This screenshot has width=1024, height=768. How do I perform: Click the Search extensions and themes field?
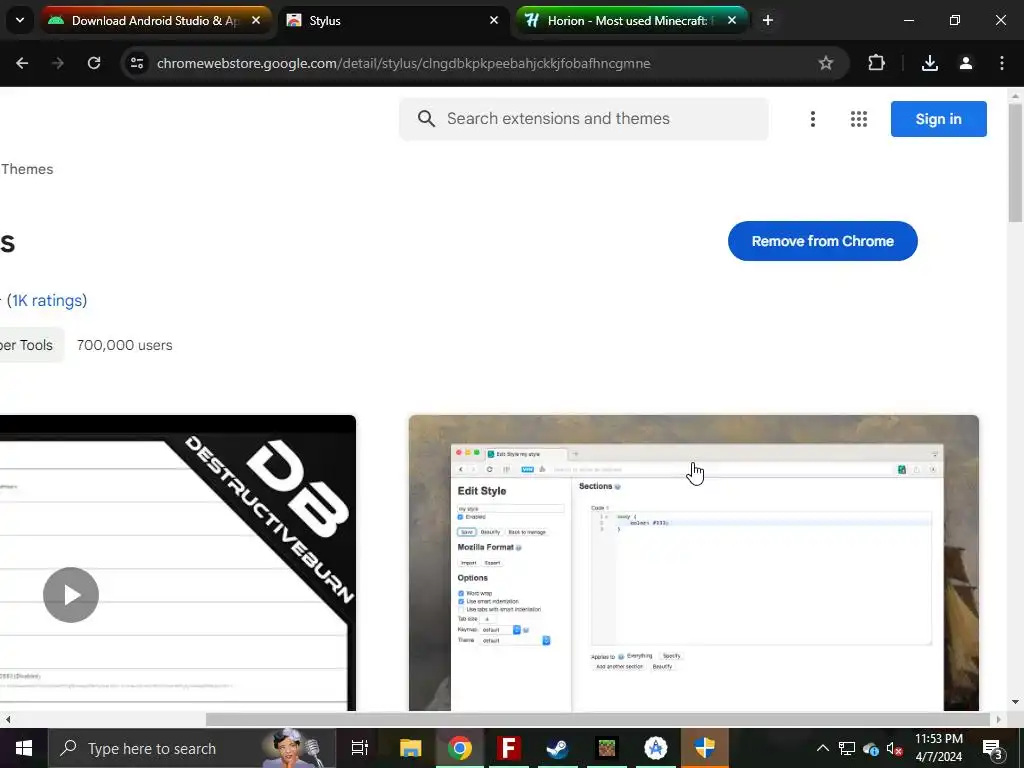tap(584, 119)
